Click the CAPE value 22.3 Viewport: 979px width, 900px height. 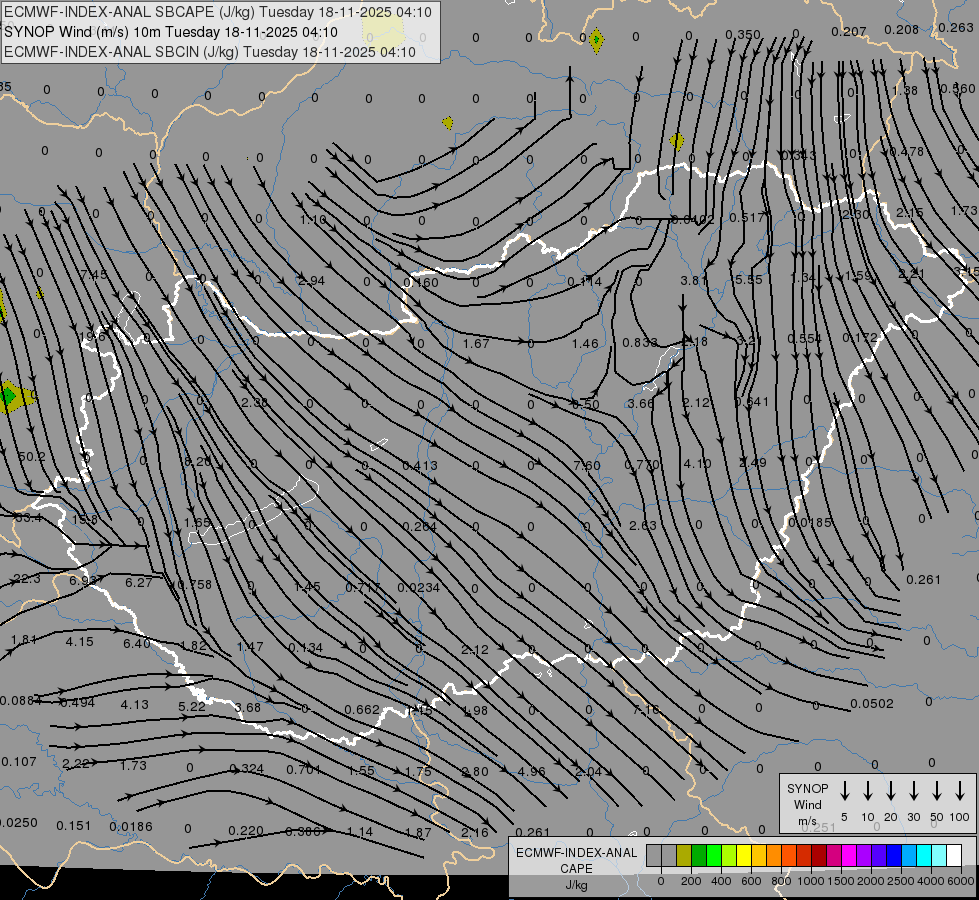point(27,579)
